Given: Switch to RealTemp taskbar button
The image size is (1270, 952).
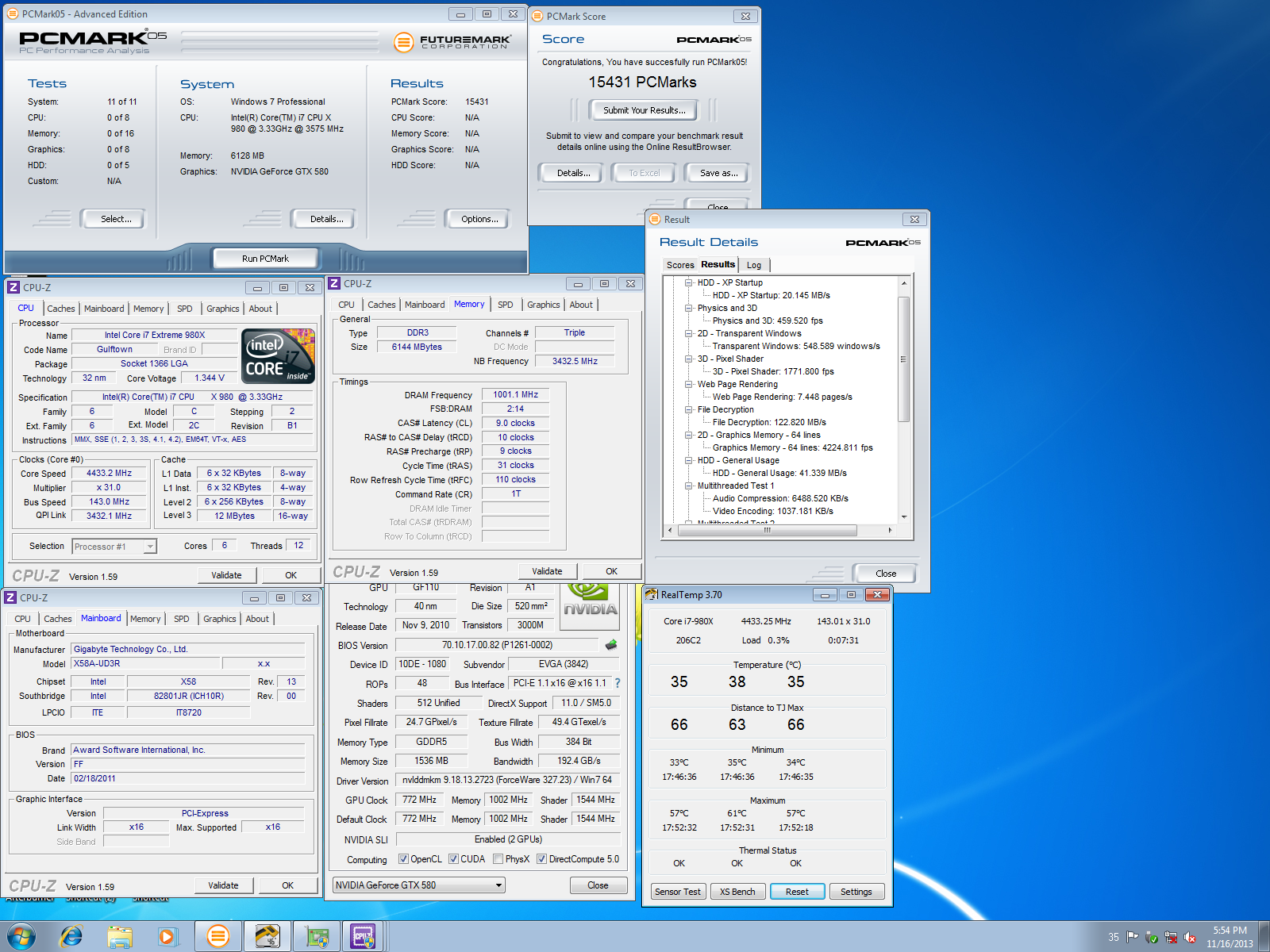Looking at the screenshot, I should pyautogui.click(x=267, y=937).
